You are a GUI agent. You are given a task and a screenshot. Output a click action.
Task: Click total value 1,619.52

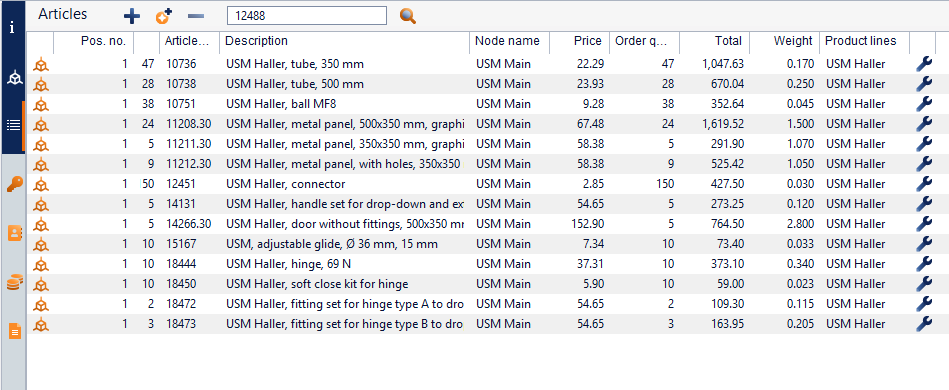click(x=724, y=124)
